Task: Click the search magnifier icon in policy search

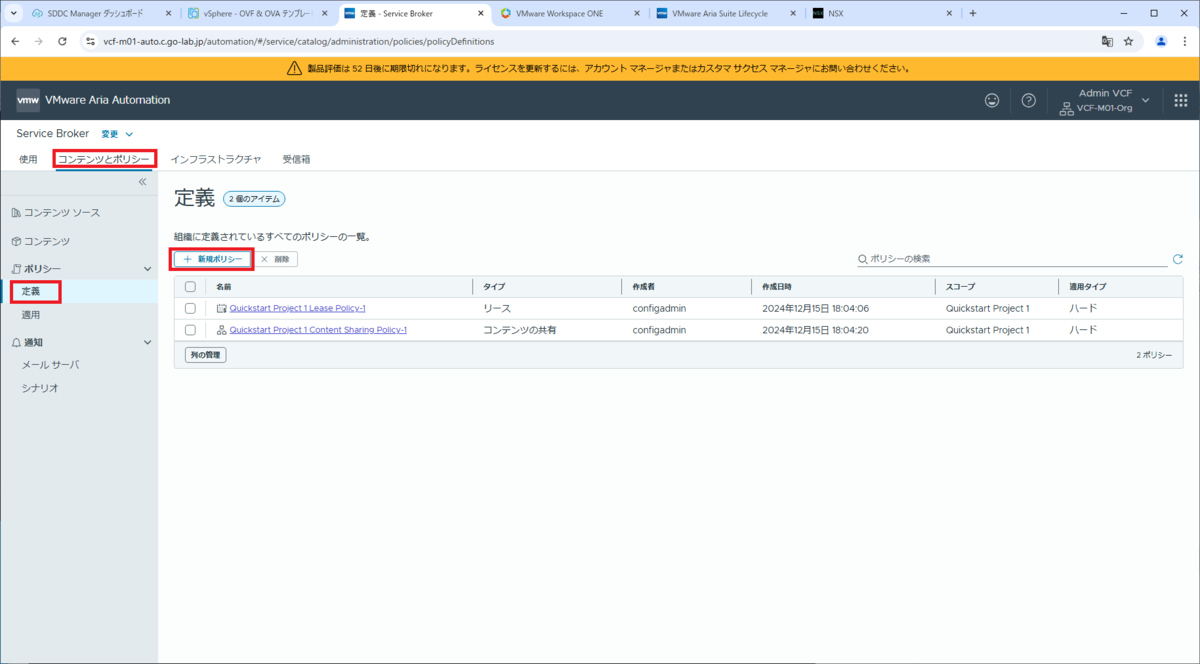Action: click(x=863, y=259)
